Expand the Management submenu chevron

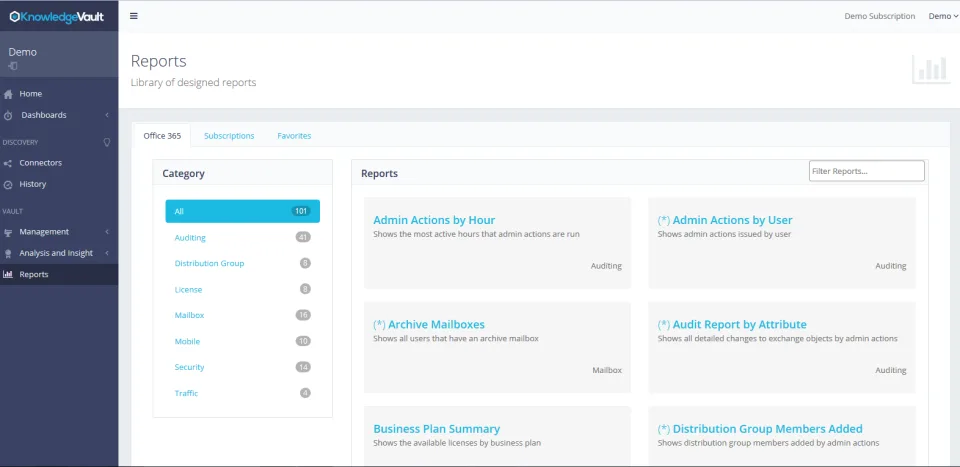click(x=107, y=232)
